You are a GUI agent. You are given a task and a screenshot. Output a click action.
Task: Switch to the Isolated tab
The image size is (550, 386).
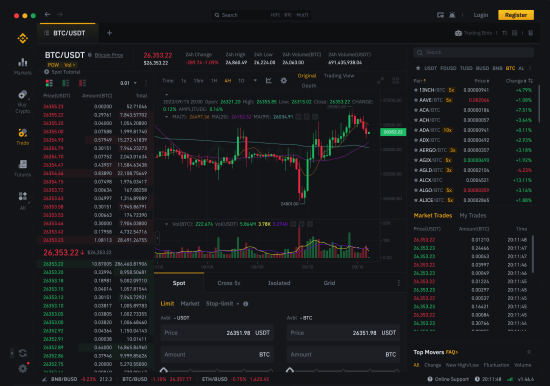279,283
